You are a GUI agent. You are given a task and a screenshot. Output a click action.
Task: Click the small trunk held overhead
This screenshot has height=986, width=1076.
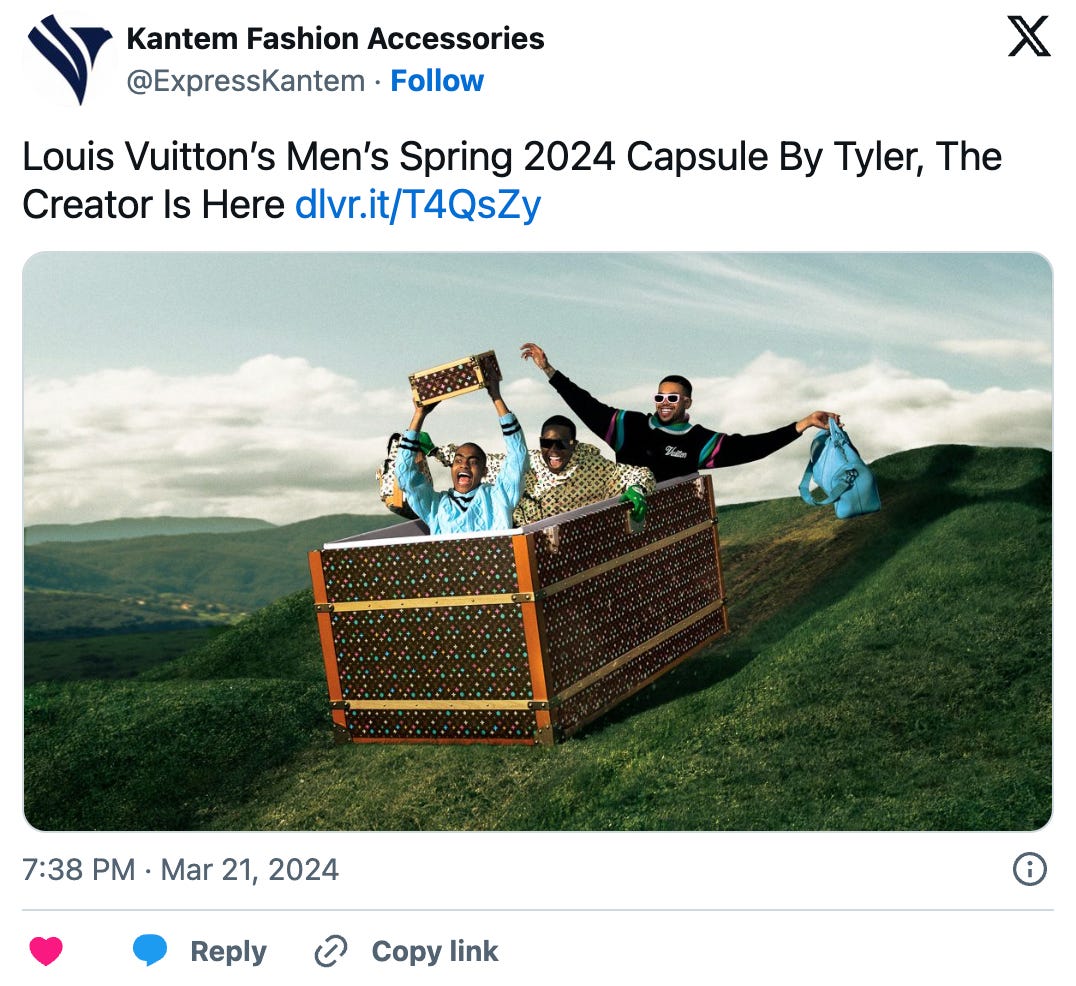coord(456,377)
